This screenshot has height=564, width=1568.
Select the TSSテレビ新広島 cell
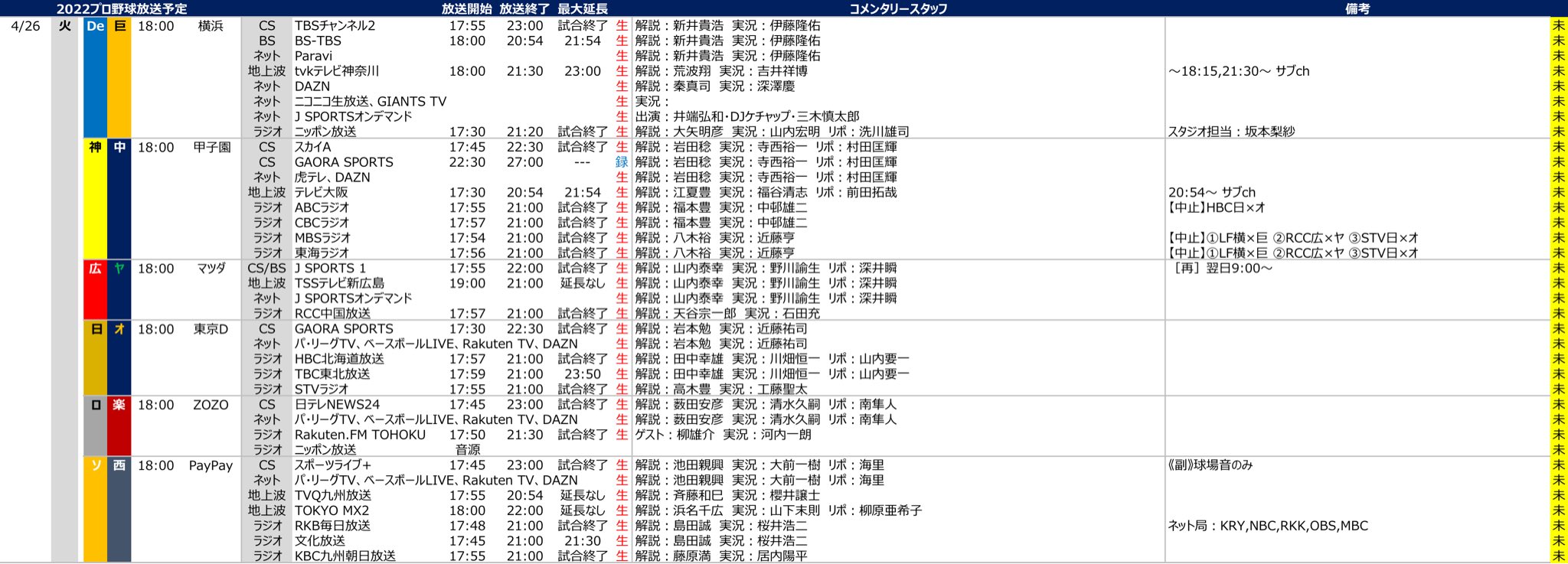(340, 283)
